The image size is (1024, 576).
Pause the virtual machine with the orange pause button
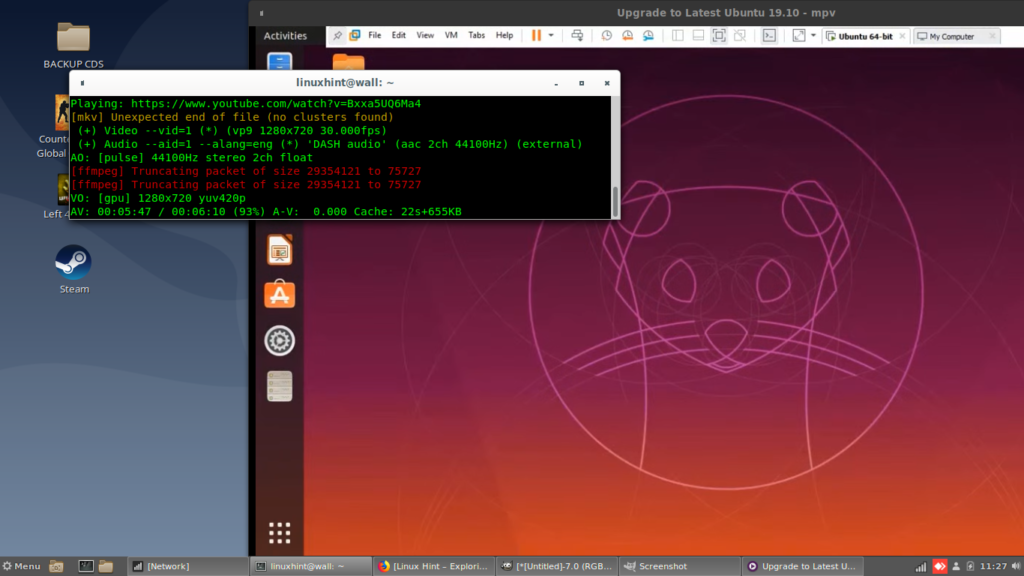point(536,35)
